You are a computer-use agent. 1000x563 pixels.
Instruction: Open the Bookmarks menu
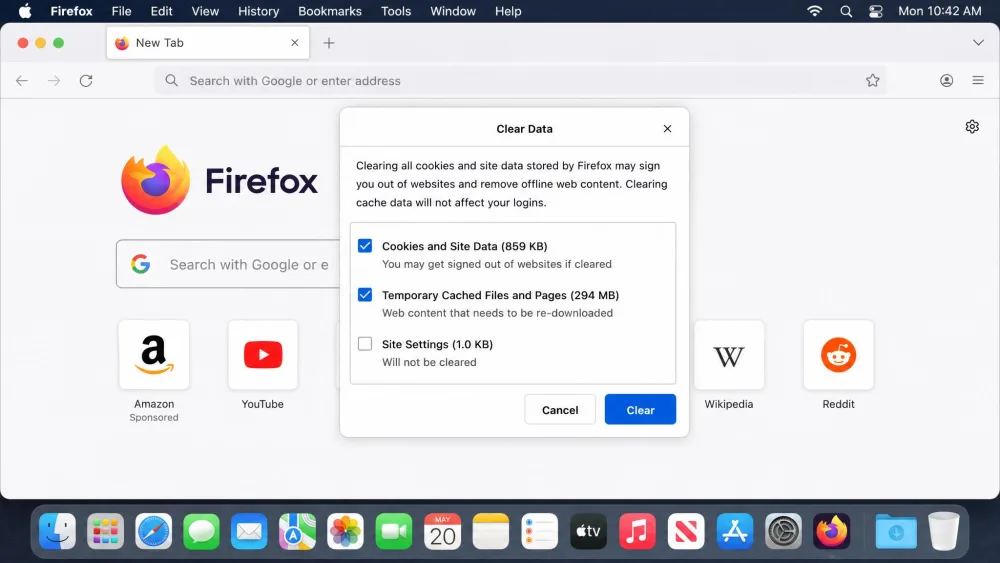click(330, 11)
